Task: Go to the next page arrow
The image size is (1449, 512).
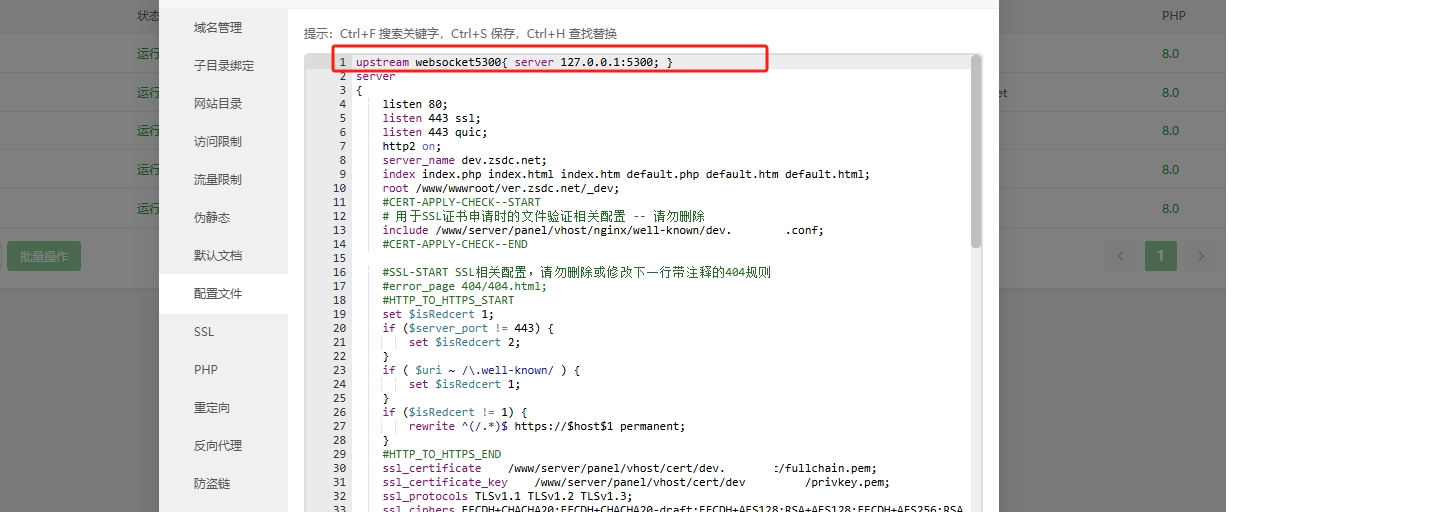Action: coord(1201,256)
